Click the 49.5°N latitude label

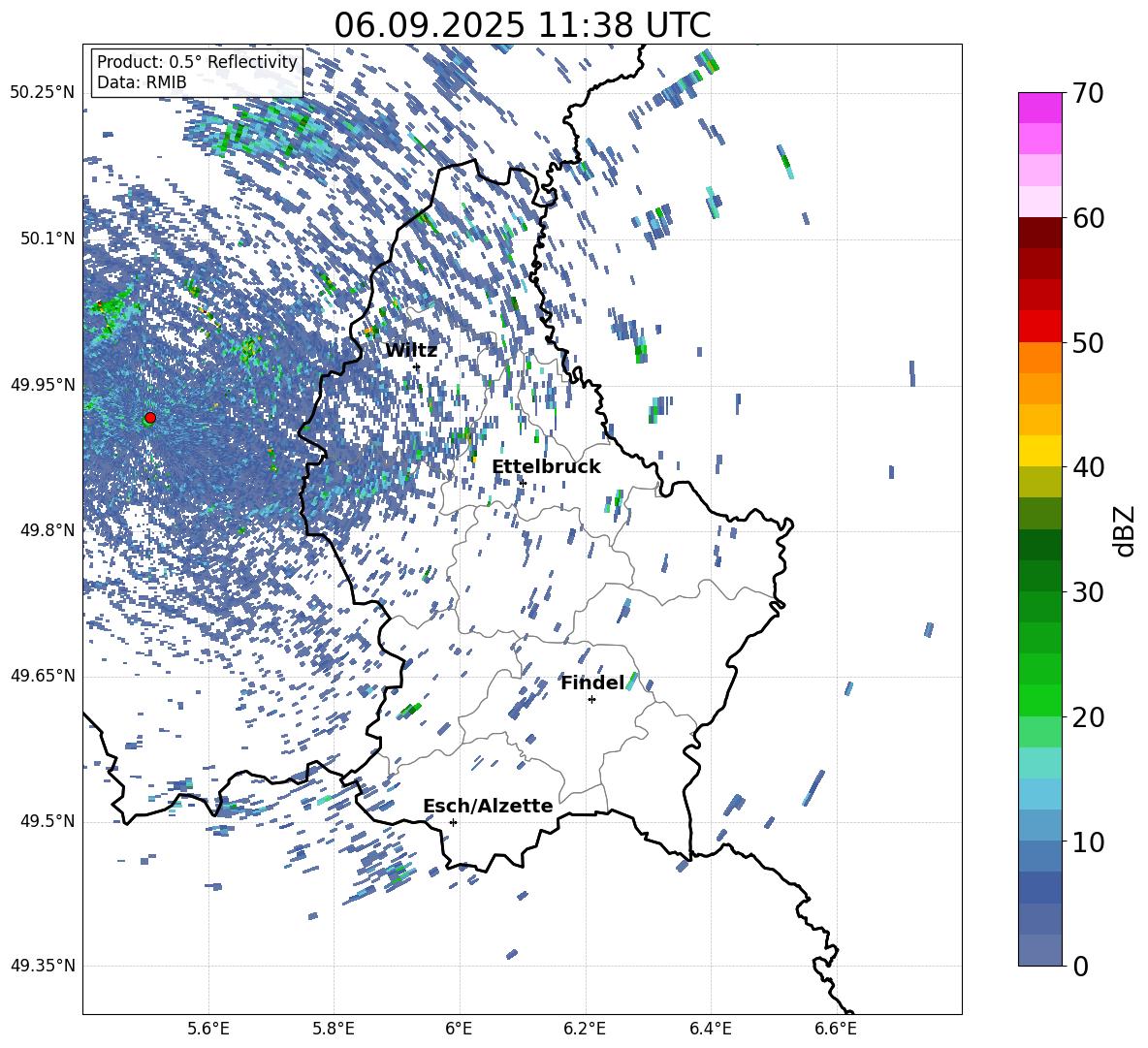coord(48,821)
